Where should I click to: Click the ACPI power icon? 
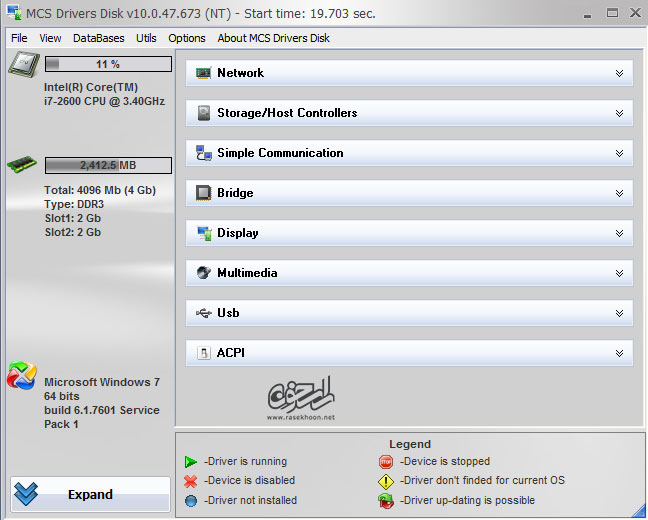click(x=203, y=353)
